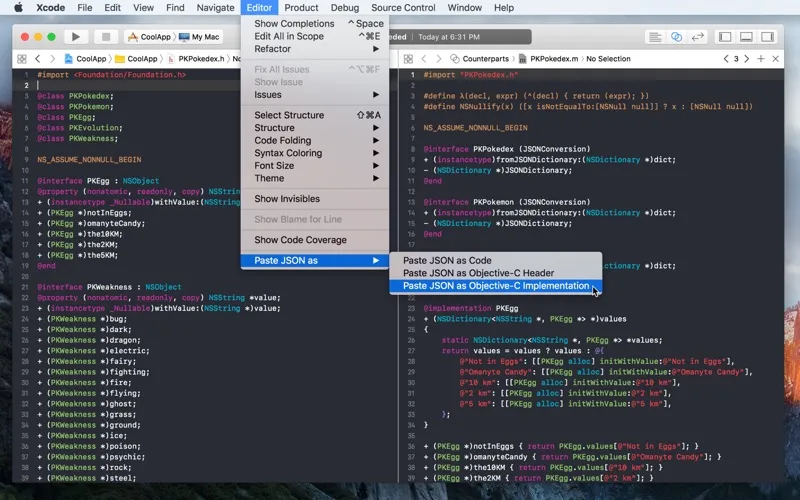Click the Editor menu title

coord(259,8)
